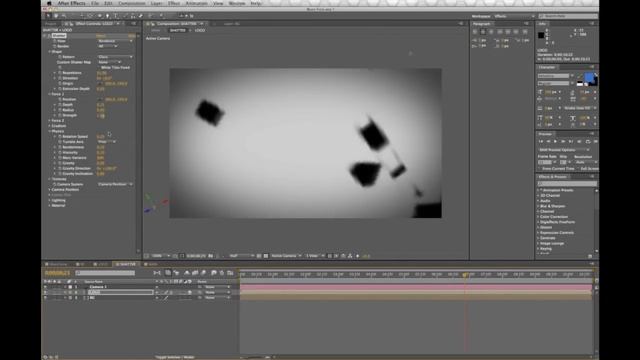Screen dimensions: 640x360
Task: Click the Graph Editor icon in timeline
Action: click(x=231, y=273)
